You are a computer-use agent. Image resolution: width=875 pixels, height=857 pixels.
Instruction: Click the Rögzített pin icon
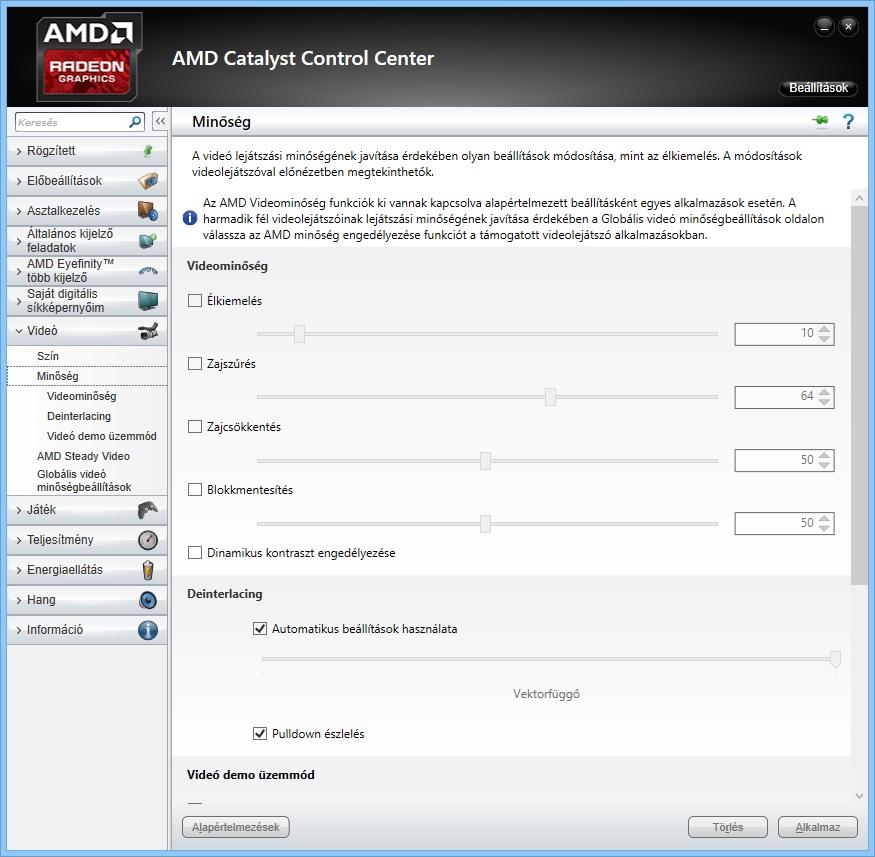pyautogui.click(x=148, y=151)
